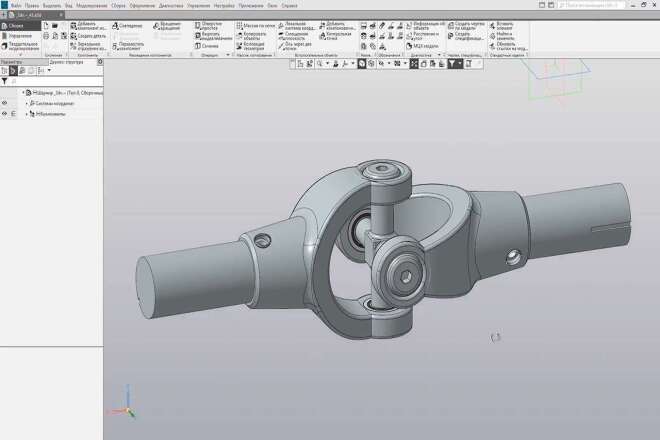Click the Создать деталь icon

73,36
